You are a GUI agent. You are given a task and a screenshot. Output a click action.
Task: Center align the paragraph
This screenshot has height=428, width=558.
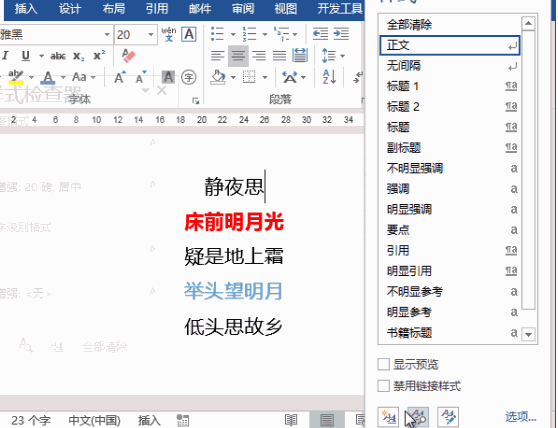click(x=238, y=56)
